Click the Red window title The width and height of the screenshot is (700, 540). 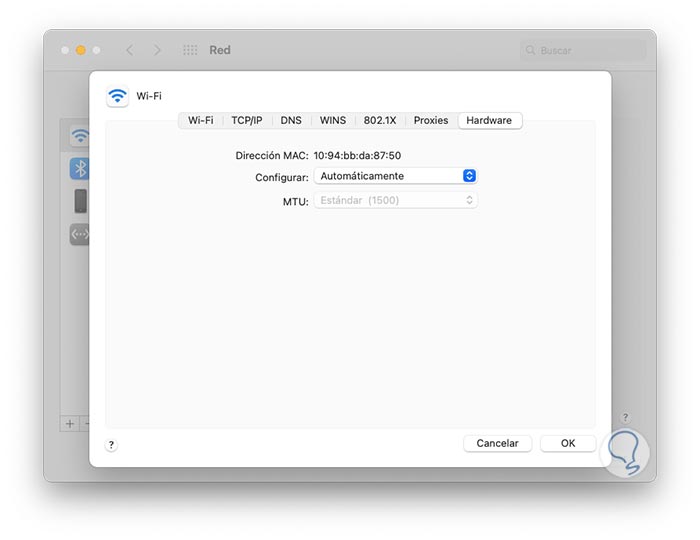point(220,50)
